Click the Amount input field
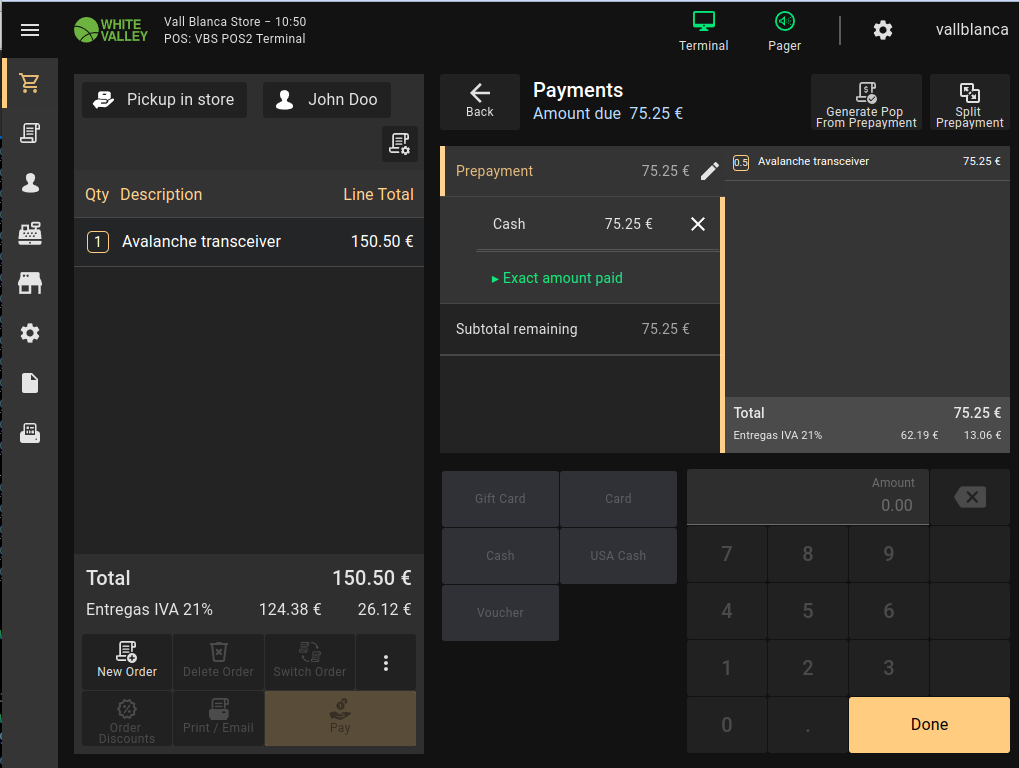Image resolution: width=1019 pixels, height=768 pixels. click(x=808, y=496)
